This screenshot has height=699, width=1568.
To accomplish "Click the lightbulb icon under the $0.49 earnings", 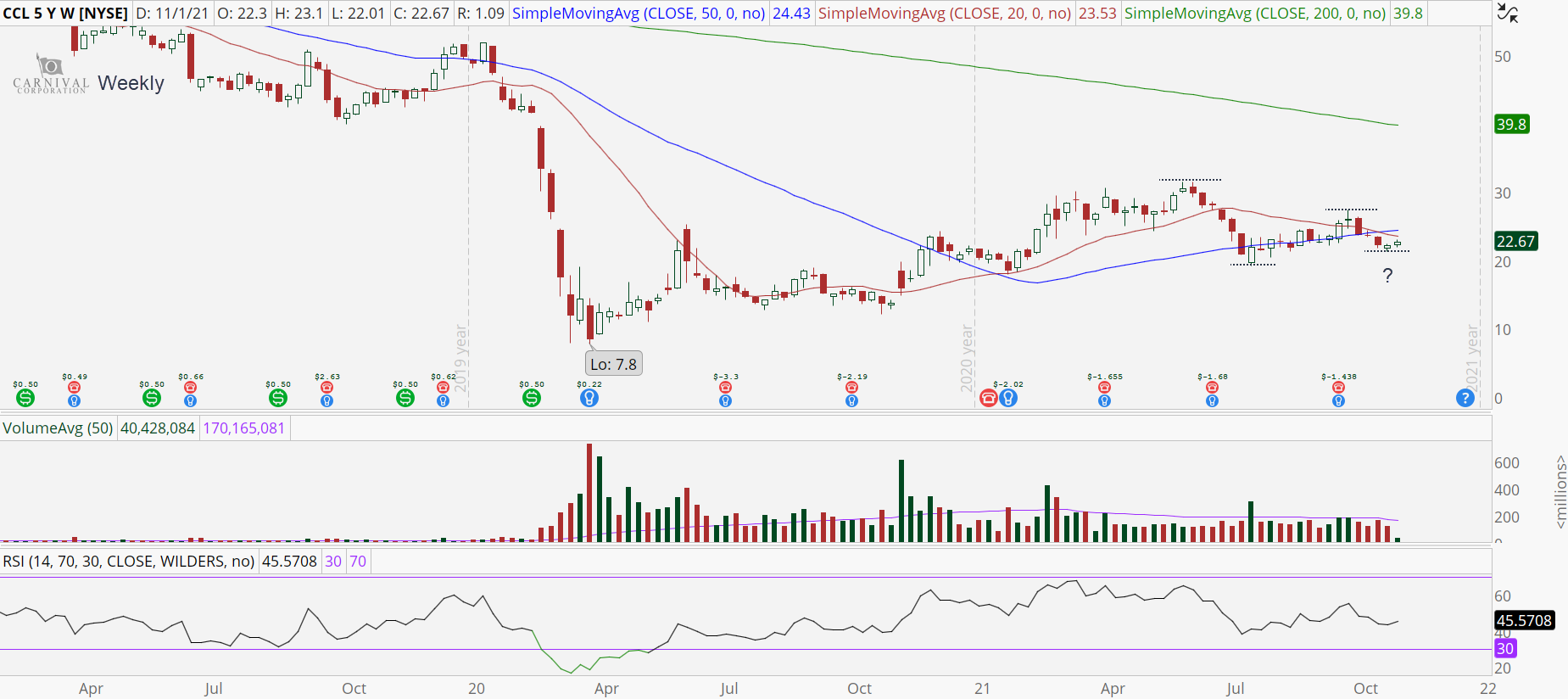I will (74, 400).
